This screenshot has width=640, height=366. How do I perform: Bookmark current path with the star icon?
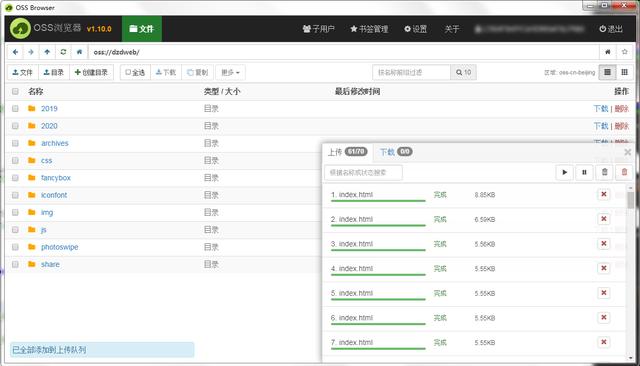click(x=624, y=52)
